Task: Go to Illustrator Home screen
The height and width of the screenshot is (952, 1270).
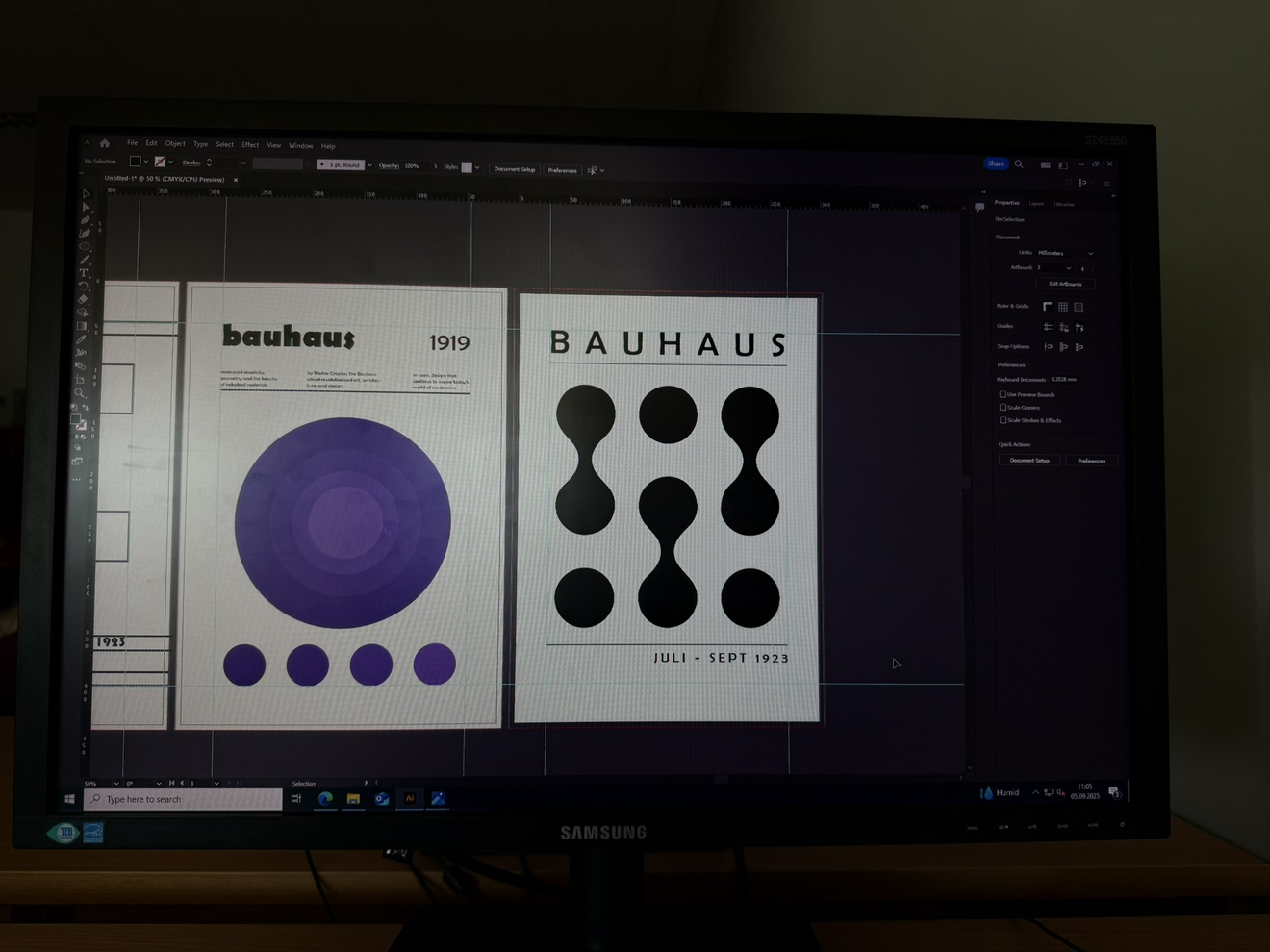Action: point(105,143)
